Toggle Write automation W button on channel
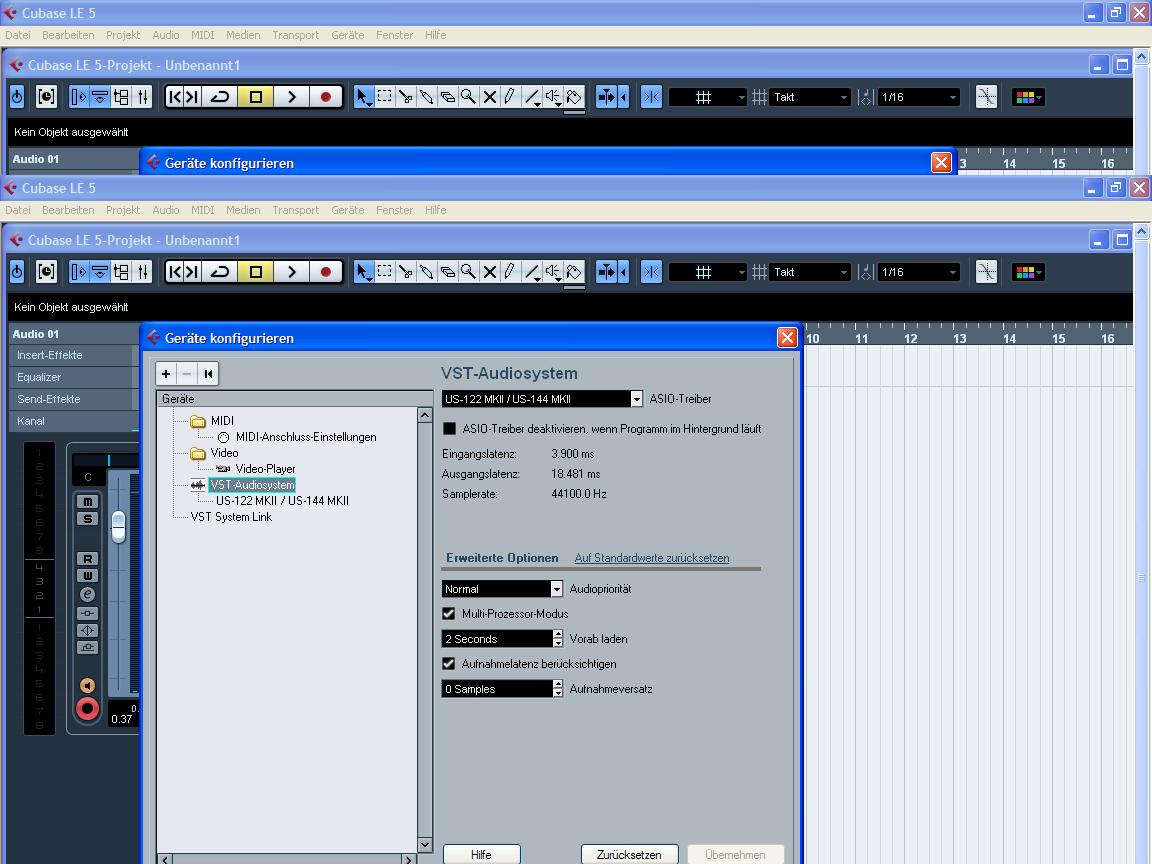The height and width of the screenshot is (864, 1152). 87,576
